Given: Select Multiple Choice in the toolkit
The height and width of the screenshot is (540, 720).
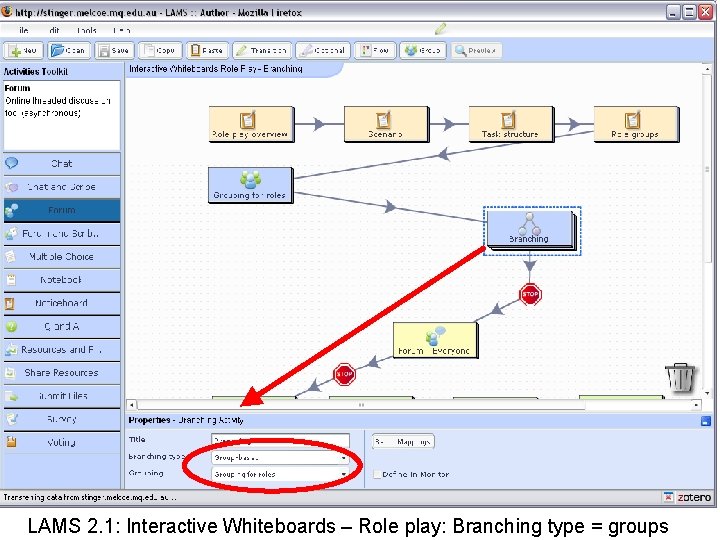Looking at the screenshot, I should (62, 257).
